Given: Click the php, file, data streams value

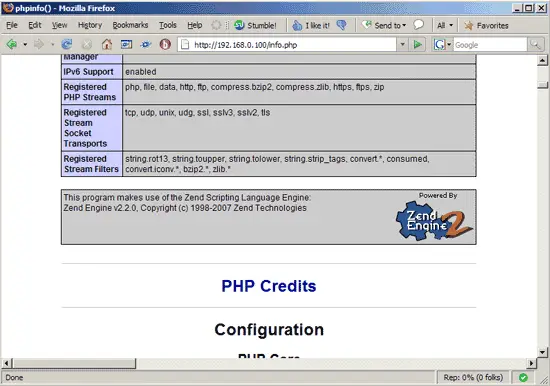Looking at the screenshot, I should [255, 87].
